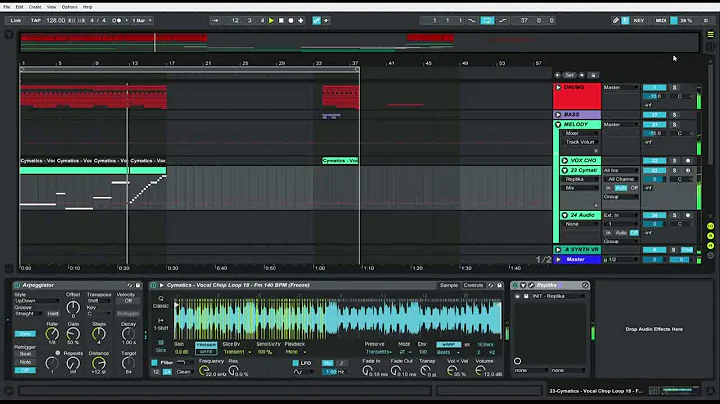The image size is (720, 404).
Task: Open 23 Cymatics 'All Ins' input dropdown
Action: 621,170
